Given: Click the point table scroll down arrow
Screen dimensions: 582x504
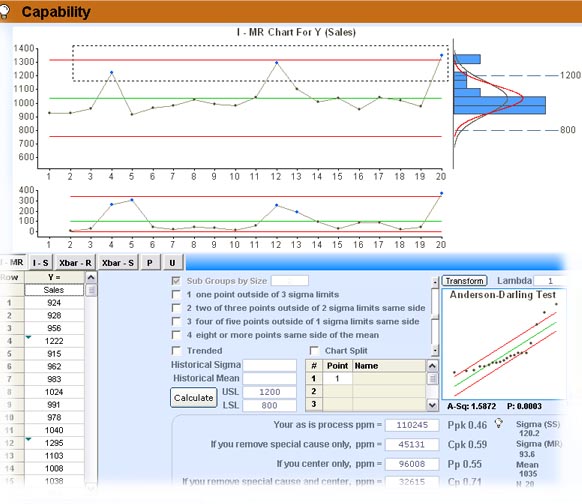Looking at the screenshot, I should 432,405.
